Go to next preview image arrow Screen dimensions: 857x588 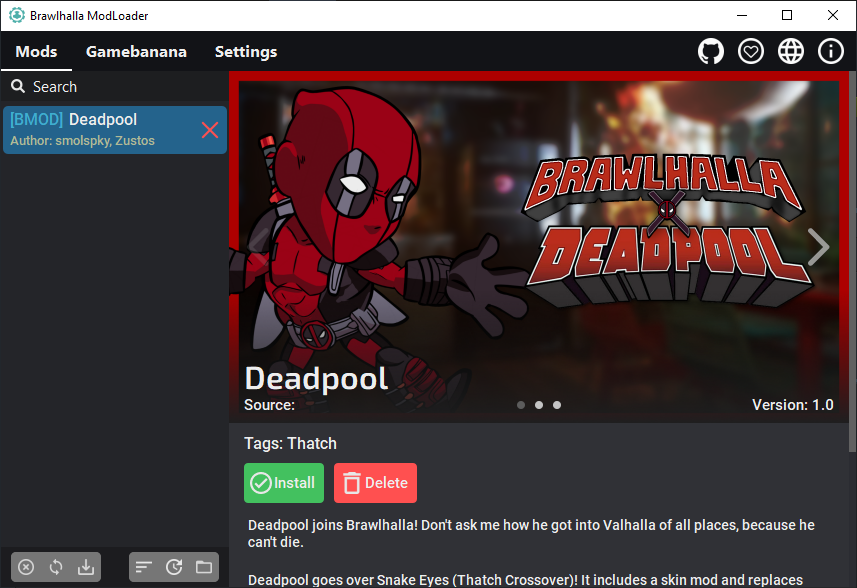point(818,247)
